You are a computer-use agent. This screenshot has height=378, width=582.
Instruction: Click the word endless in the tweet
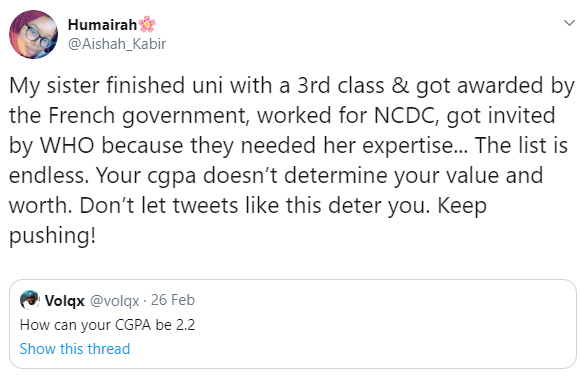[46, 175]
